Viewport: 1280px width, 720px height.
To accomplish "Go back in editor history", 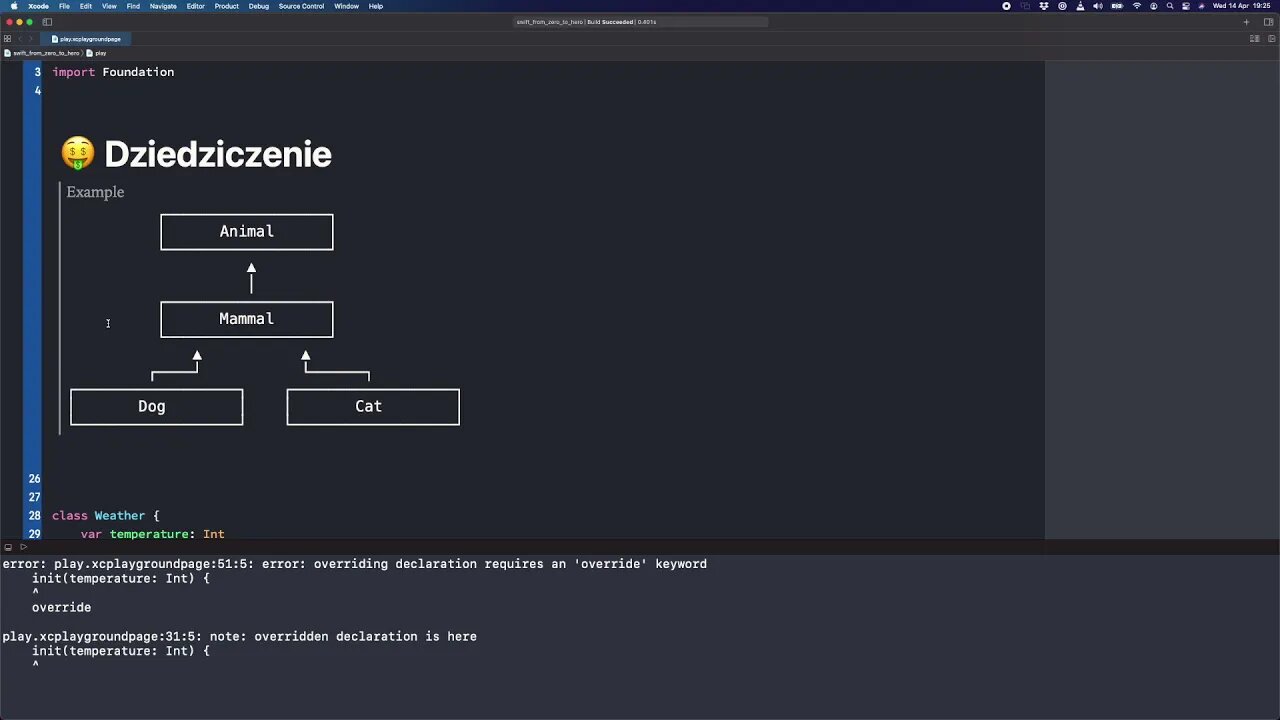I will click(x=19, y=39).
